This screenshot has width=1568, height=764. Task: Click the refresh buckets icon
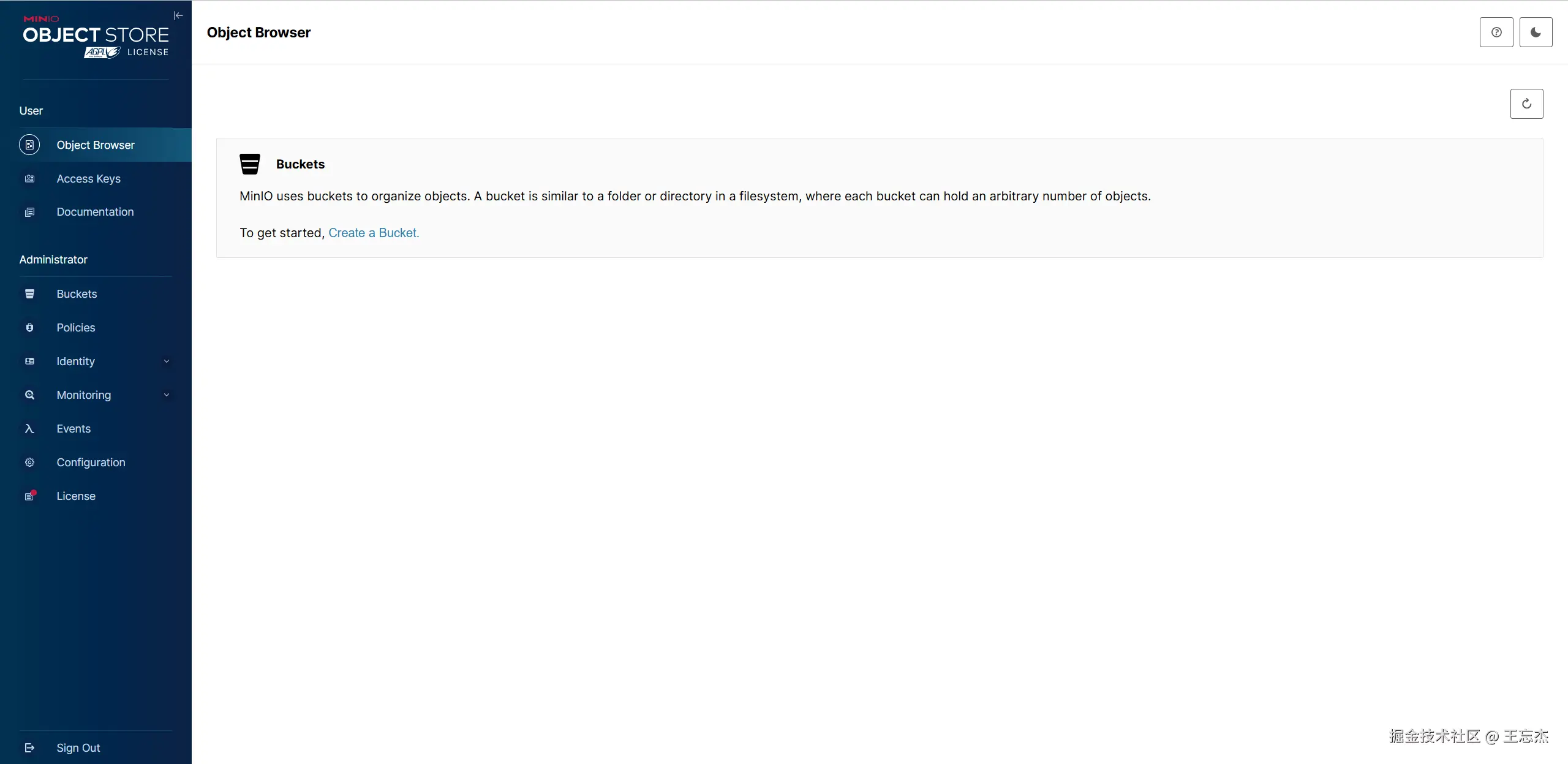1526,104
